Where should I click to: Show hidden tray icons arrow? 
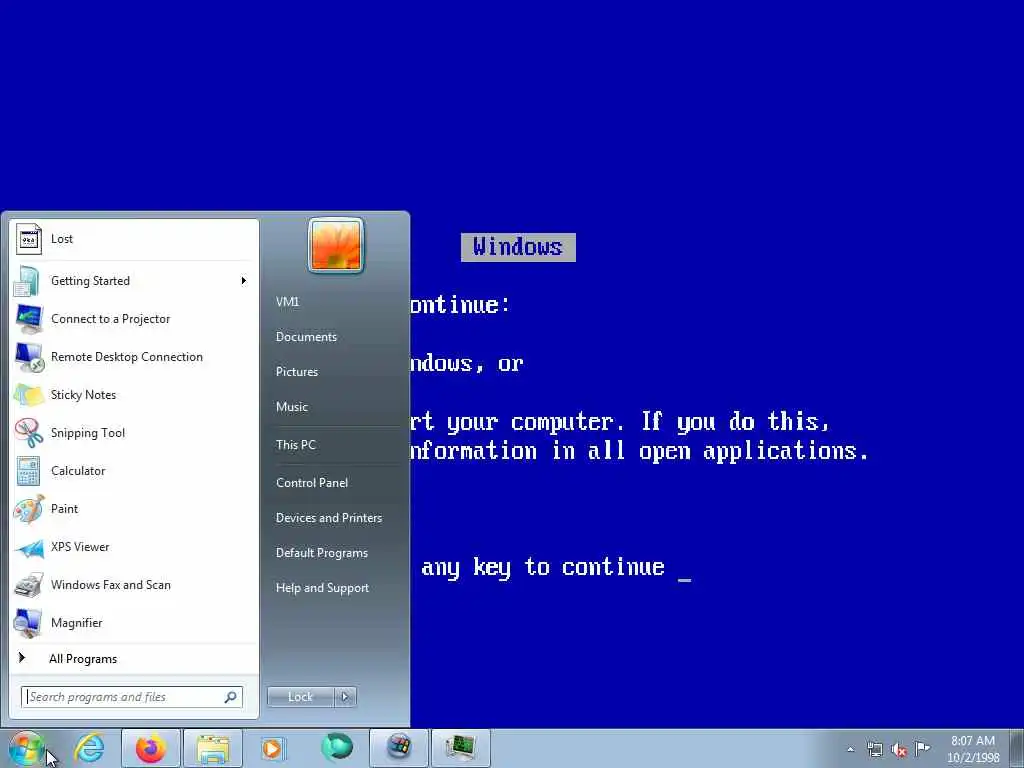pyautogui.click(x=850, y=750)
